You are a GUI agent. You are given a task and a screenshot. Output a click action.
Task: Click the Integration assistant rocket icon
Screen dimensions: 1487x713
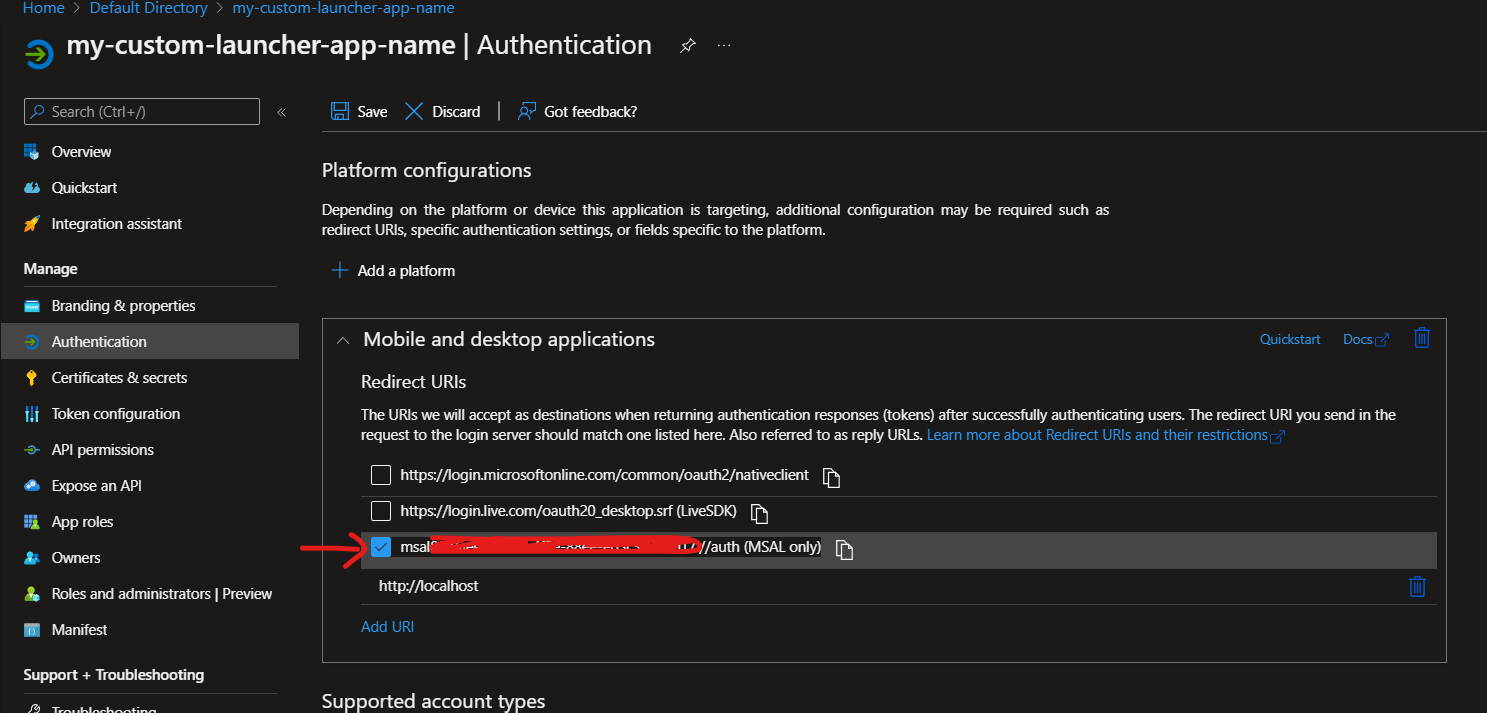32,224
